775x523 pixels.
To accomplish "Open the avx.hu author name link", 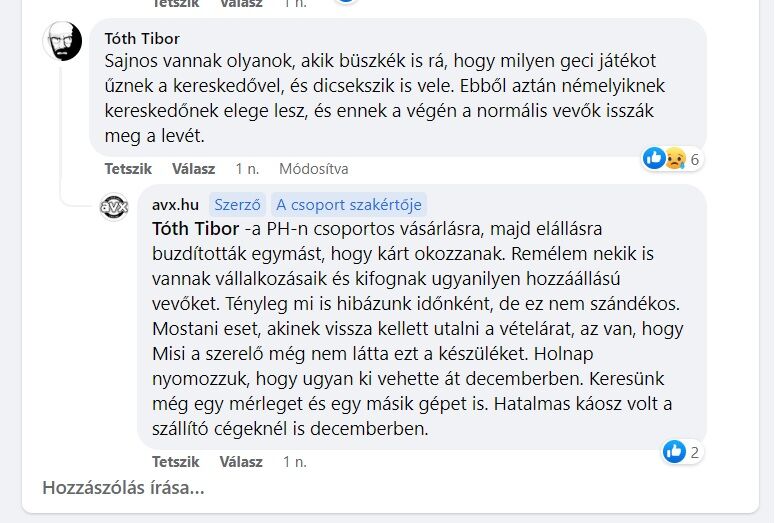I will [175, 204].
